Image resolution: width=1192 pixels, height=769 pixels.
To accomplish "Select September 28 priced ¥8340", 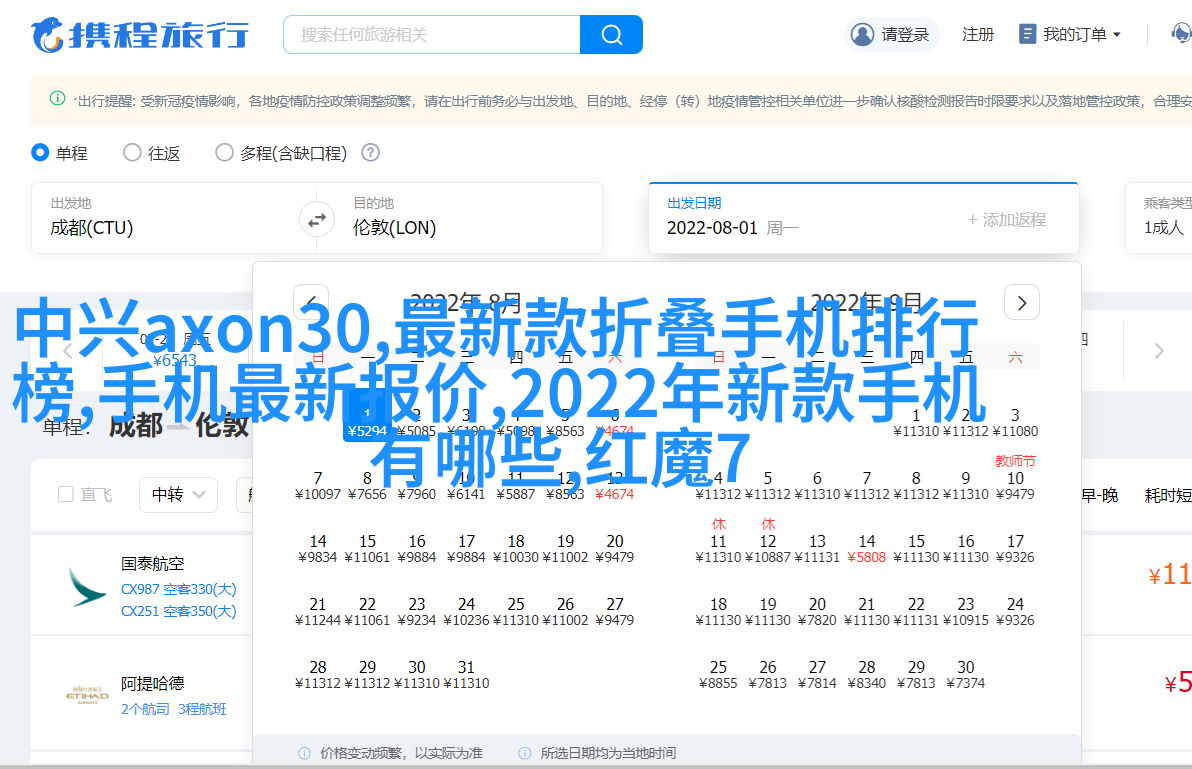I will tap(867, 675).
